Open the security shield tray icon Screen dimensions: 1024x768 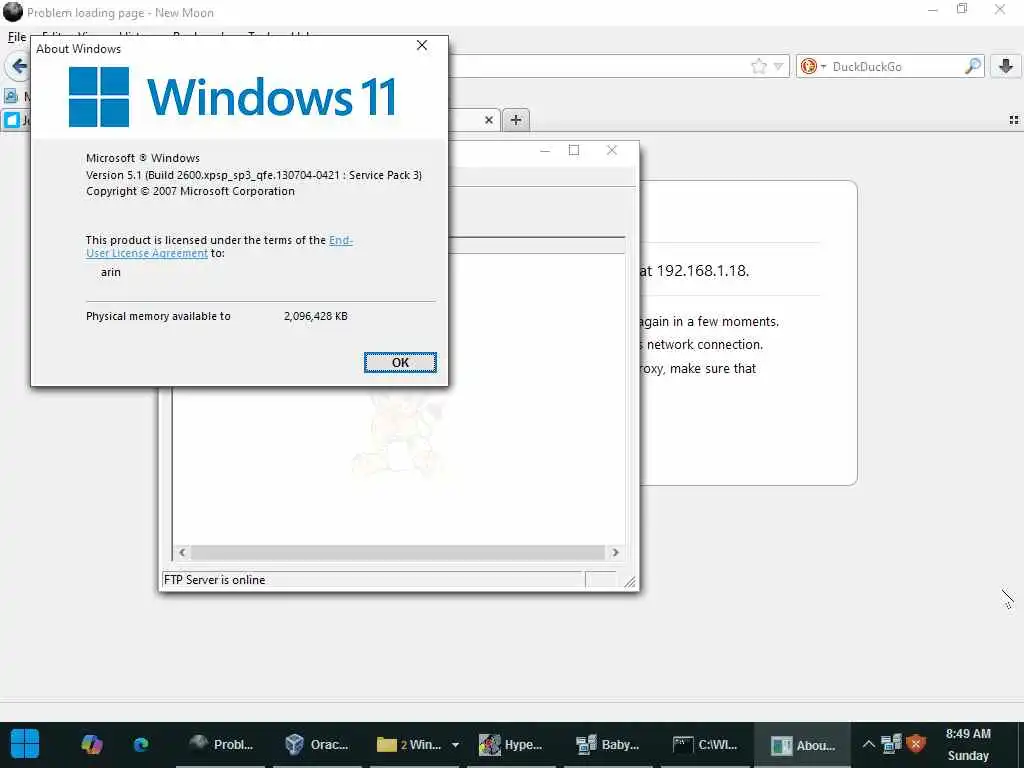(916, 743)
